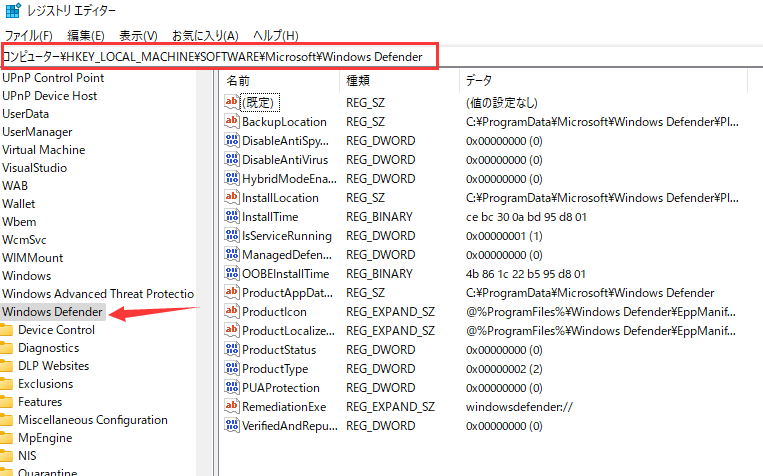Click the folder icon of Miscellaneous Configuration
The height and width of the screenshot is (476, 763).
(6, 420)
